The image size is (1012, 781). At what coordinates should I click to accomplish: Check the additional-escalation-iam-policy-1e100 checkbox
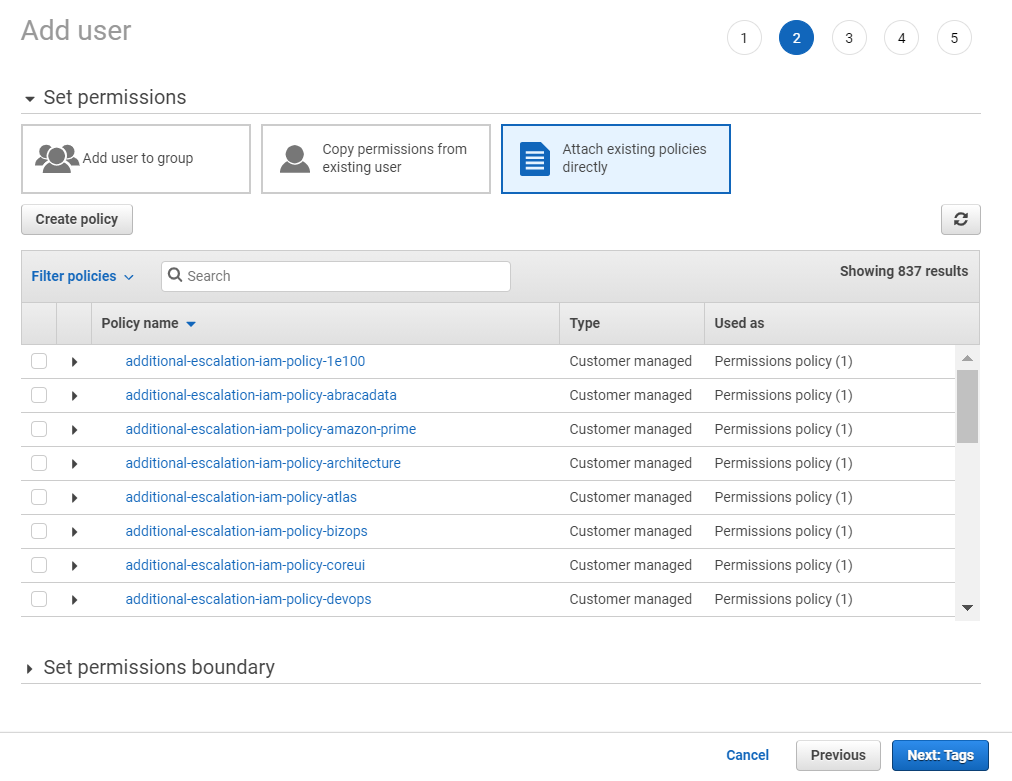pos(38,360)
